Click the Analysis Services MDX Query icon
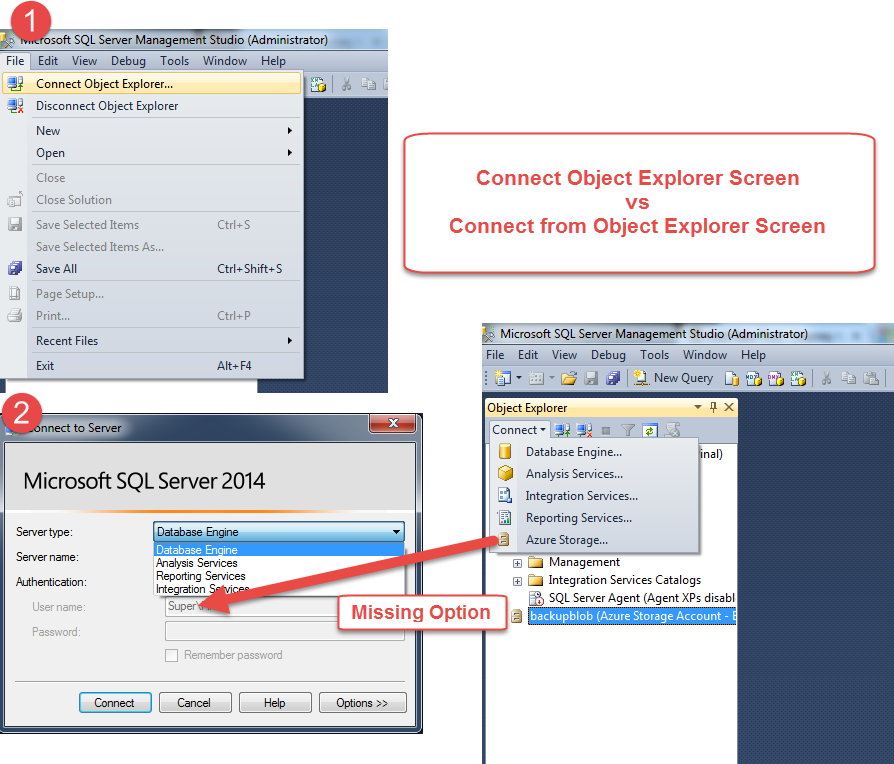The width and height of the screenshot is (894, 764). [754, 379]
